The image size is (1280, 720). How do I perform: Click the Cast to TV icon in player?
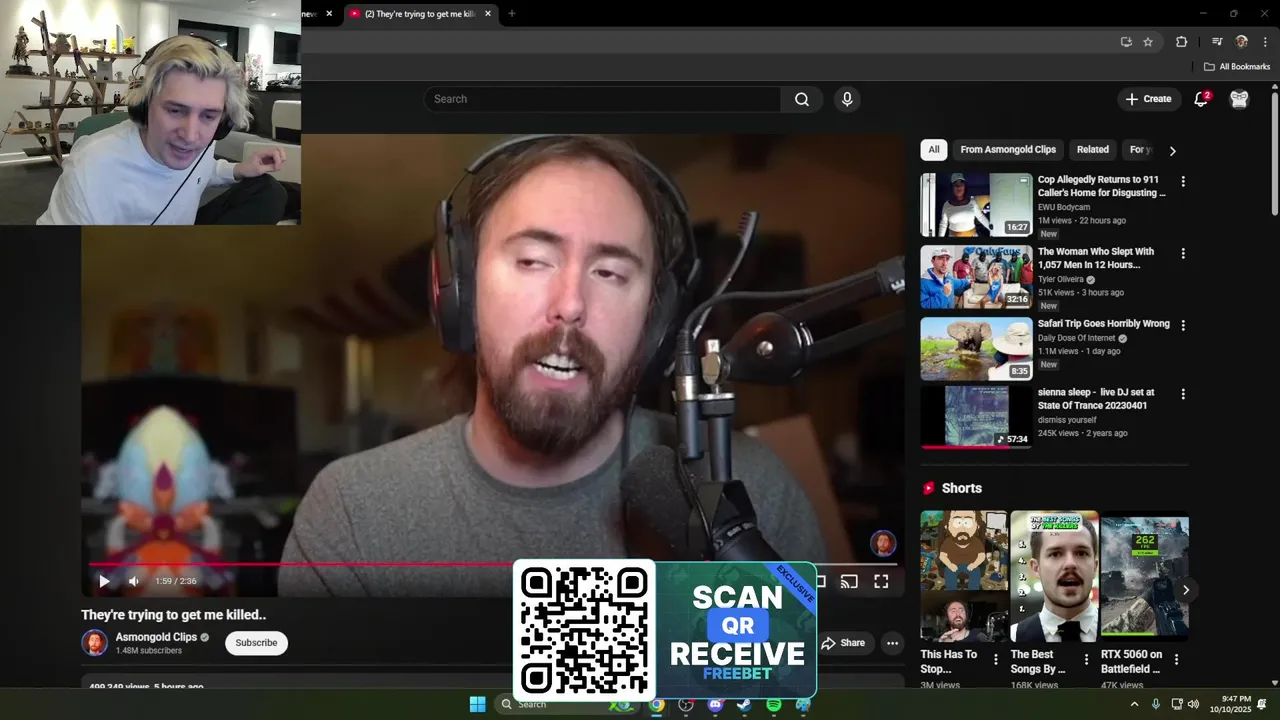click(x=849, y=581)
